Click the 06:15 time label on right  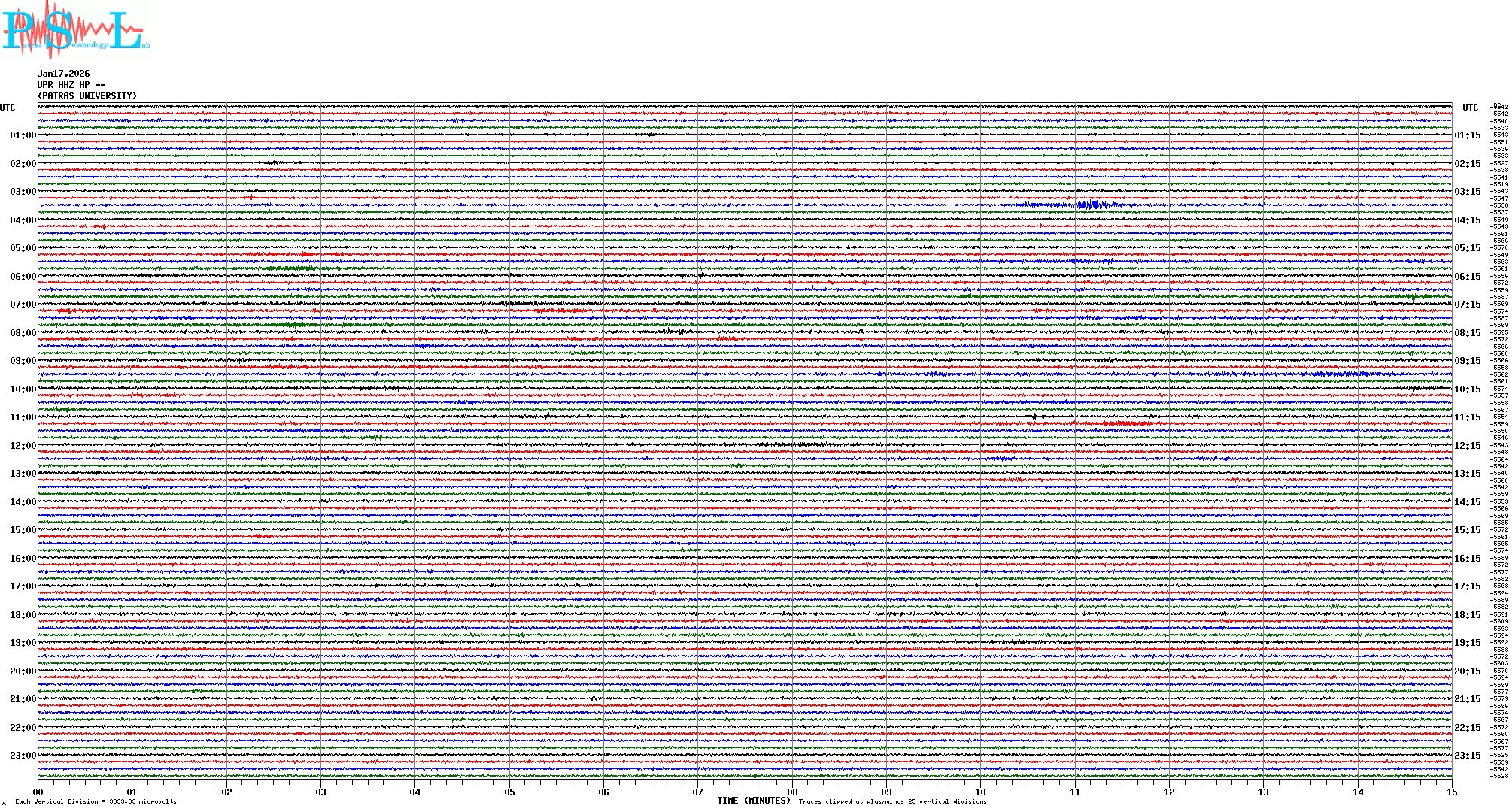pyautogui.click(x=1467, y=277)
